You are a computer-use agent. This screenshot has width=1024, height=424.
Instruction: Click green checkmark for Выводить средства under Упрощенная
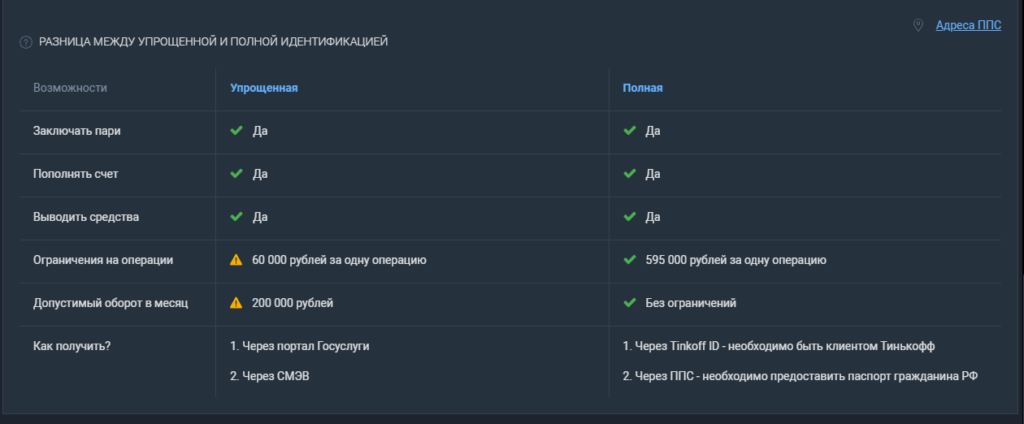click(236, 217)
